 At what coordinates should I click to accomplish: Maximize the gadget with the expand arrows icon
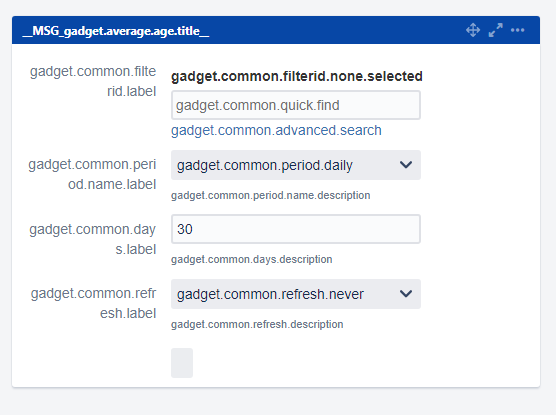(495, 30)
